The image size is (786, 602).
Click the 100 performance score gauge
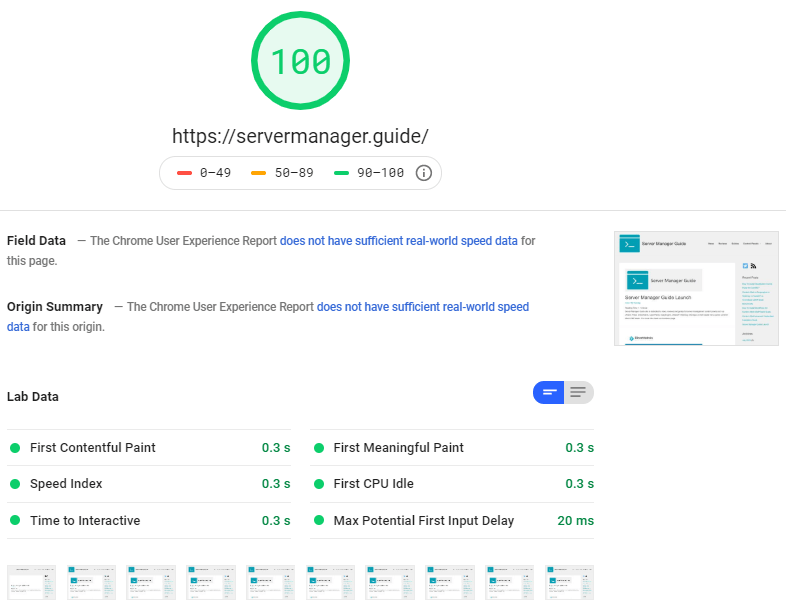300,61
